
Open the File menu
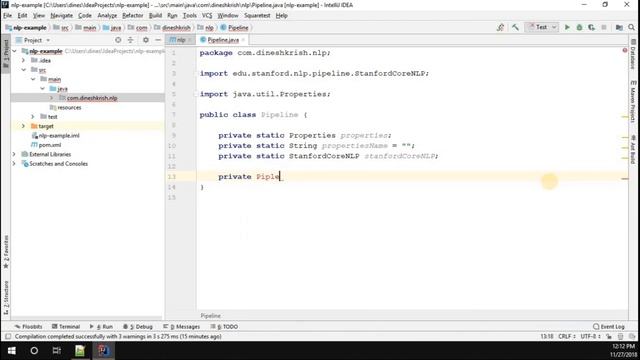click(x=8, y=16)
